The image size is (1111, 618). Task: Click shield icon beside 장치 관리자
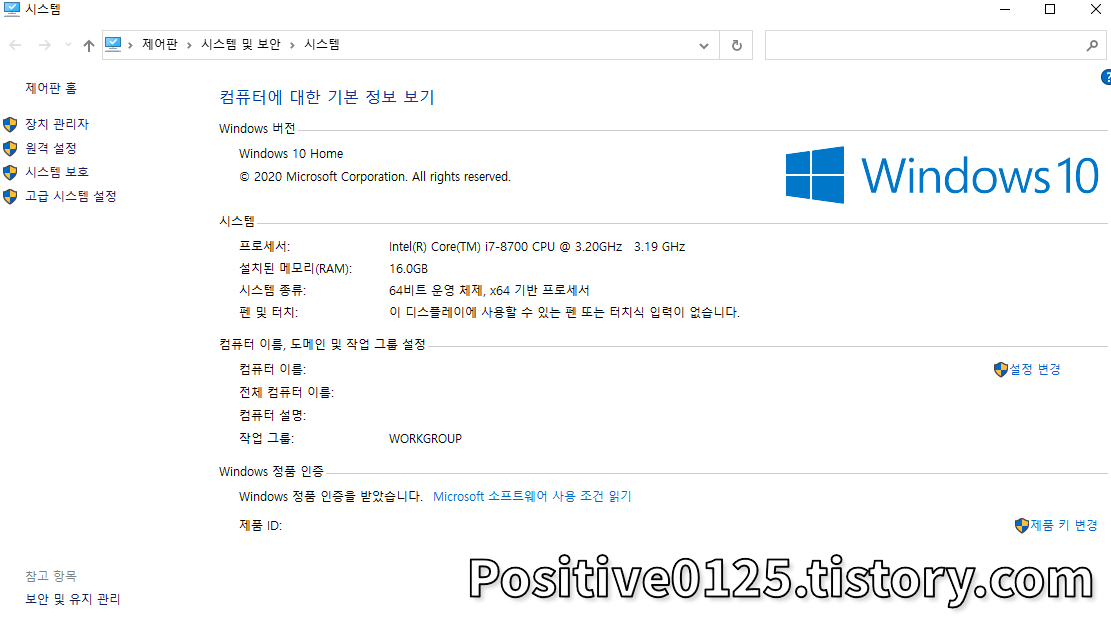pyautogui.click(x=10, y=125)
